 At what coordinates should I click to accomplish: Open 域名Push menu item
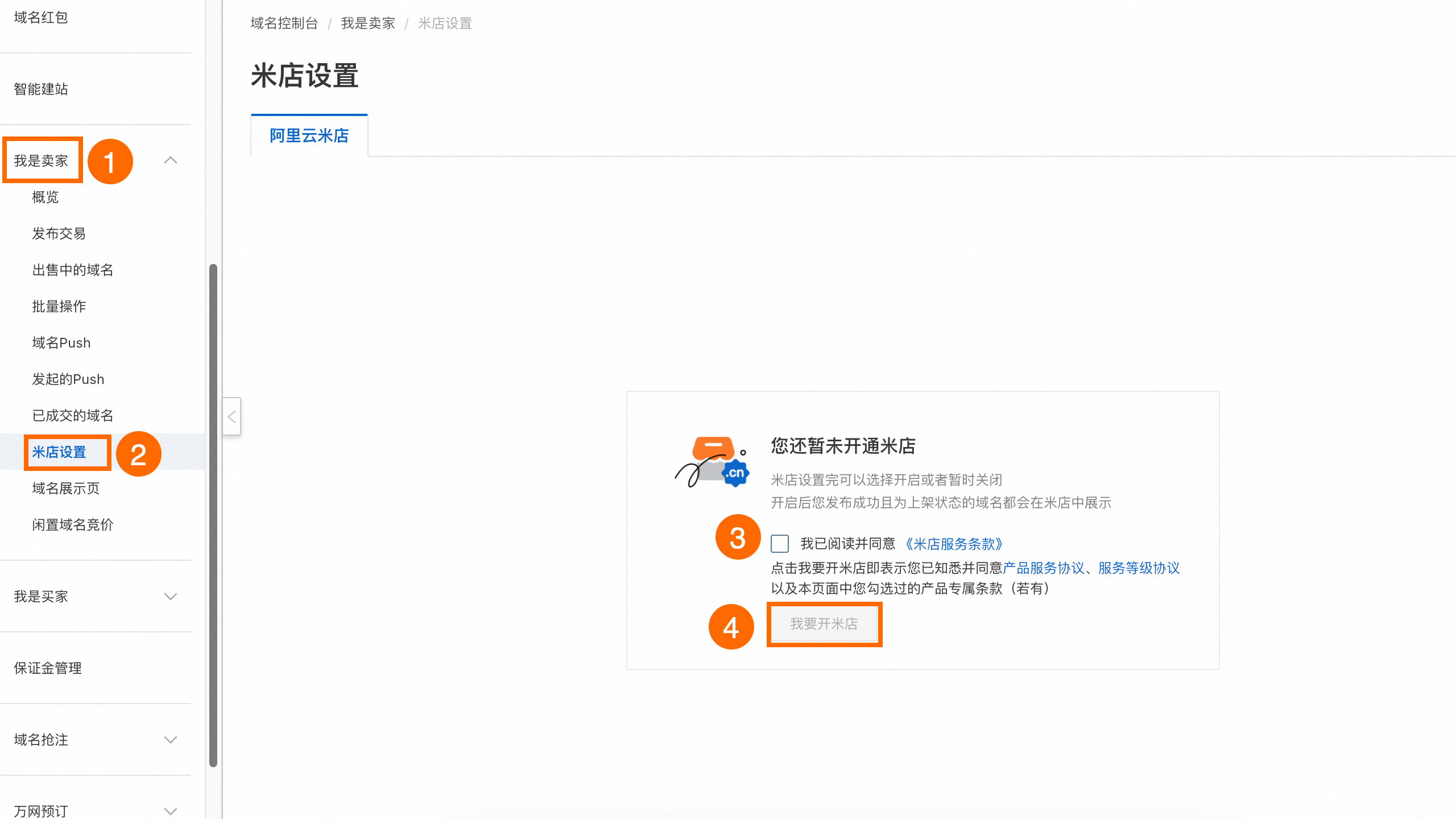coord(61,342)
